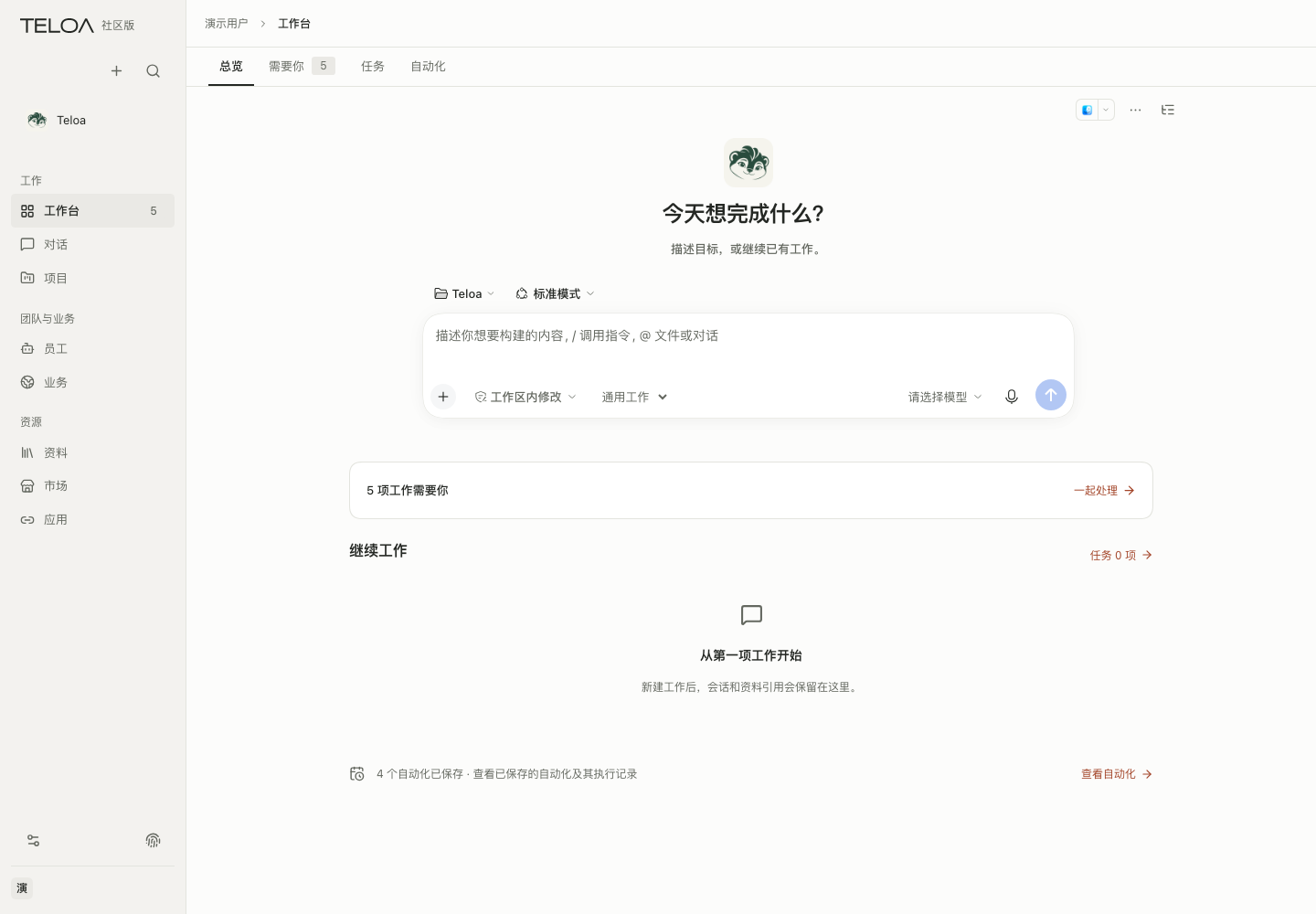Click the prompt field 描述你想要构建的内容

pos(748,336)
